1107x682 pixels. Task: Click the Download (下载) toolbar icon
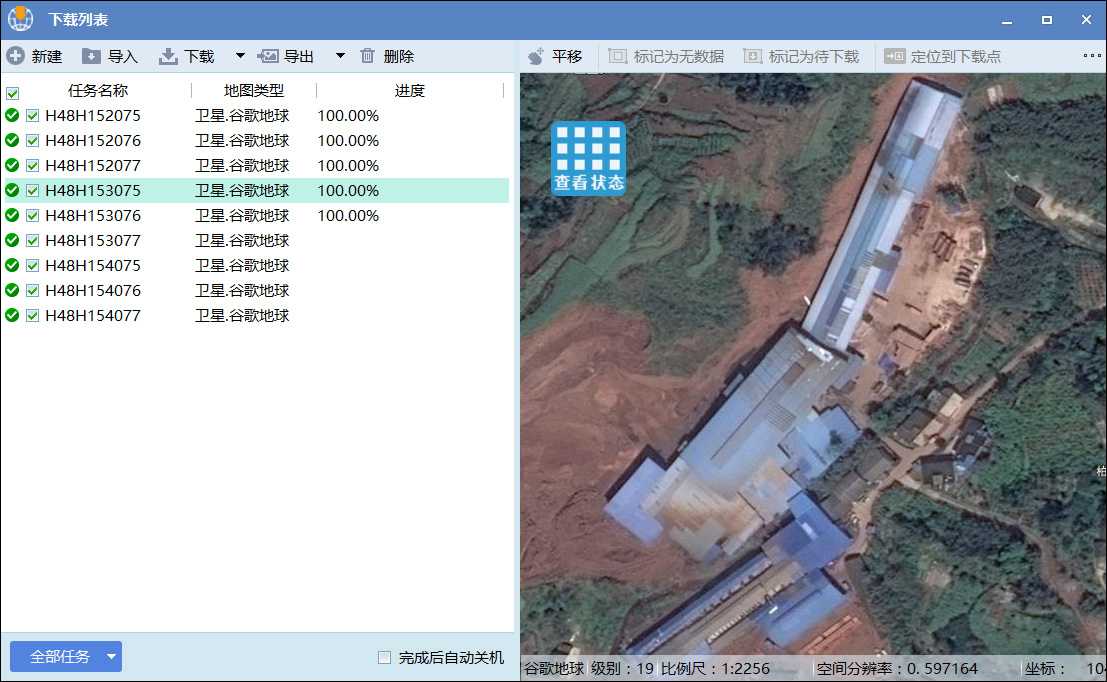pyautogui.click(x=168, y=56)
